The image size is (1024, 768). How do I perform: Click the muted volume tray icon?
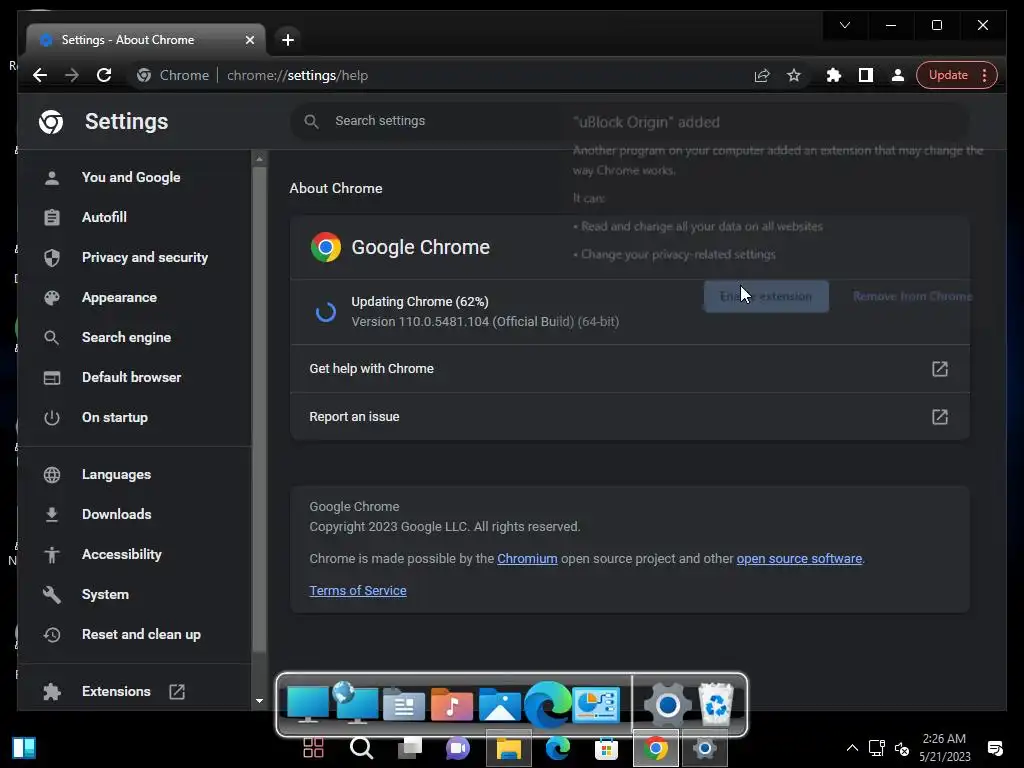[902, 748]
